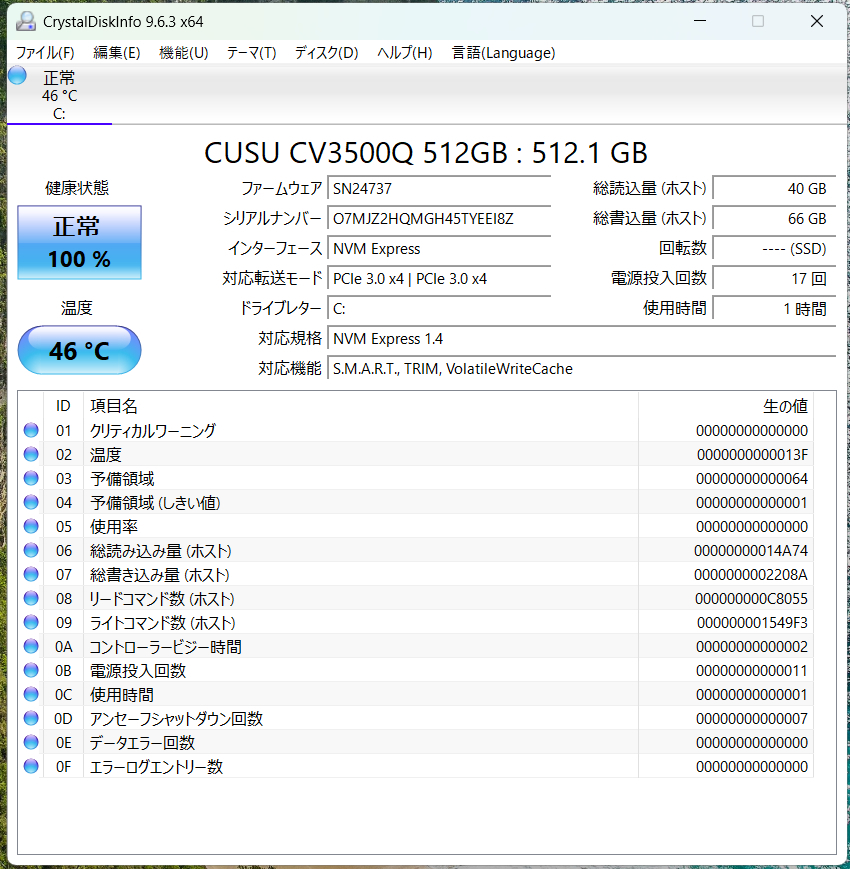Select the シリアルナンバー text field
Screen dimensions: 850x869
click(x=440, y=219)
